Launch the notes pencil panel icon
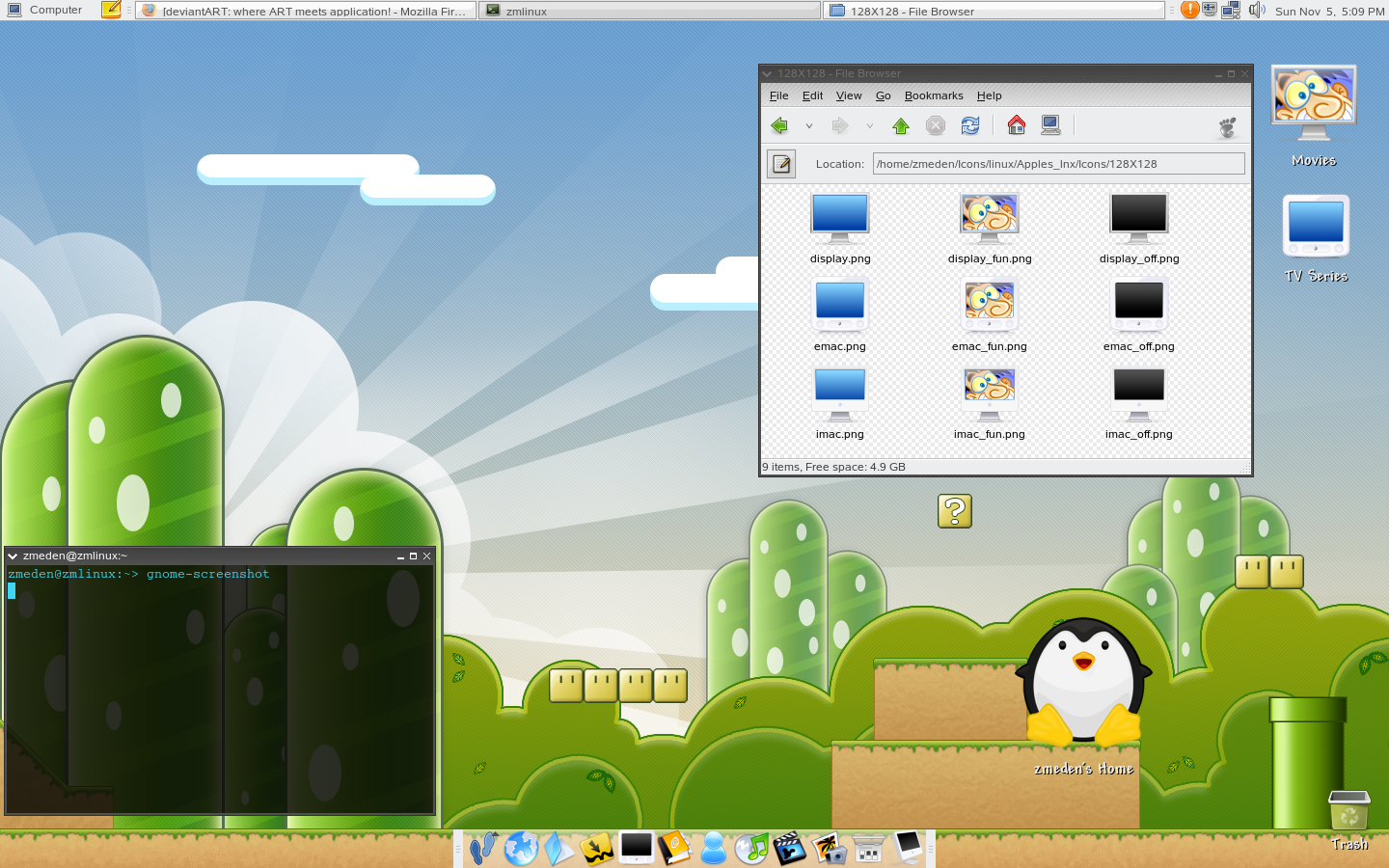1389x868 pixels. coord(112,11)
